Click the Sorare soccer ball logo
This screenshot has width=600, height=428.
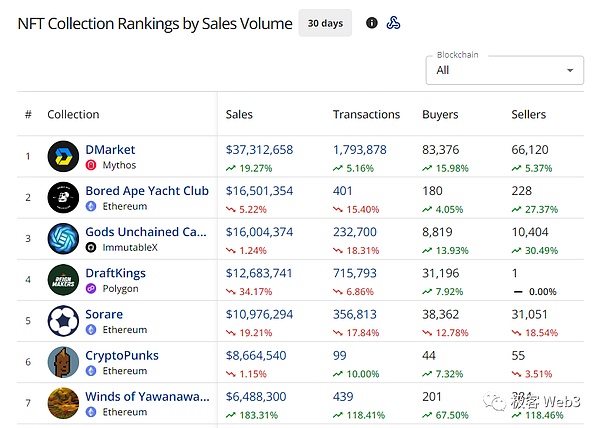coord(63,321)
